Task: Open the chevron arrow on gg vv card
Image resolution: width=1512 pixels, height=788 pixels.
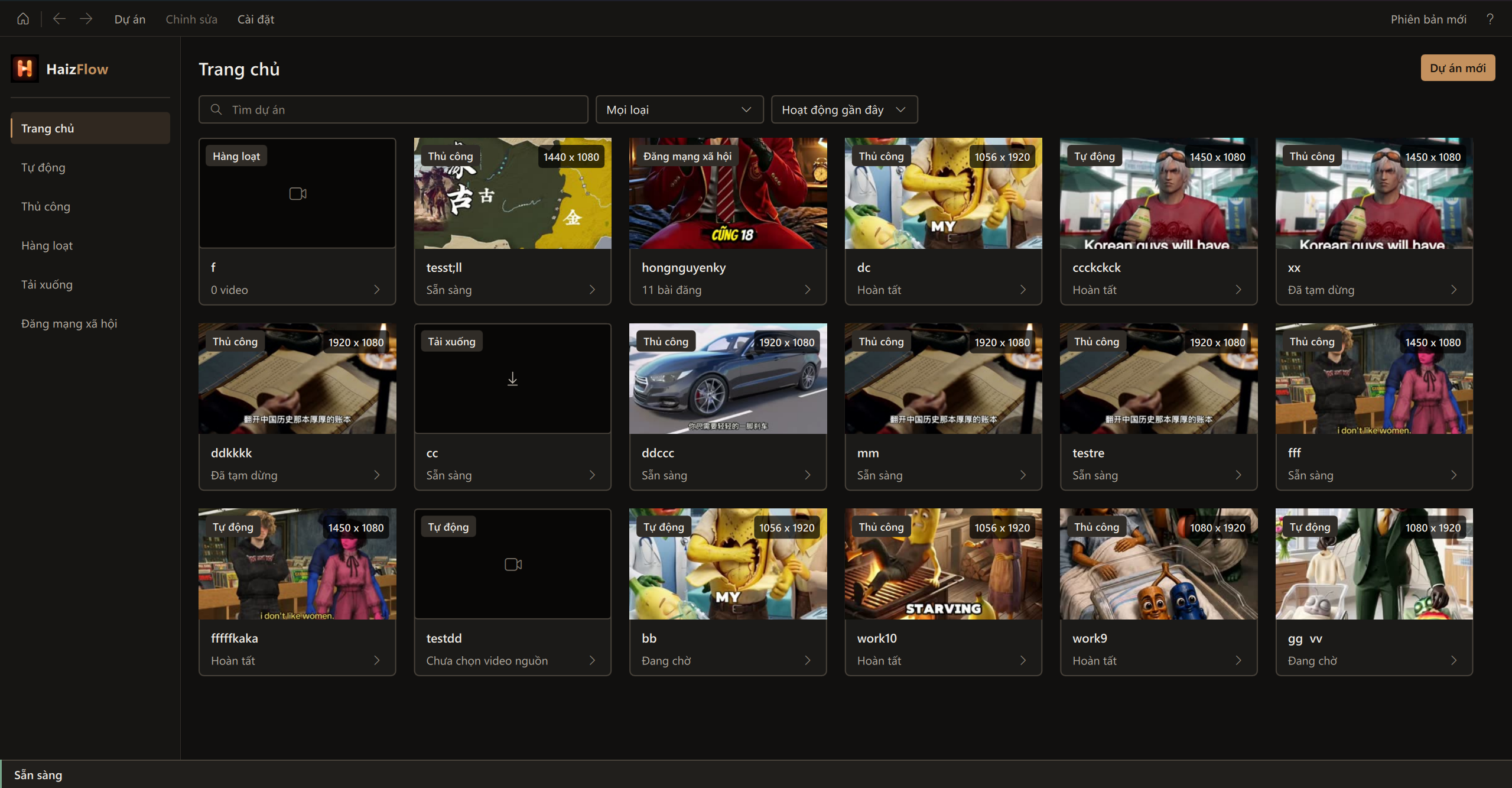Action: 1454,660
